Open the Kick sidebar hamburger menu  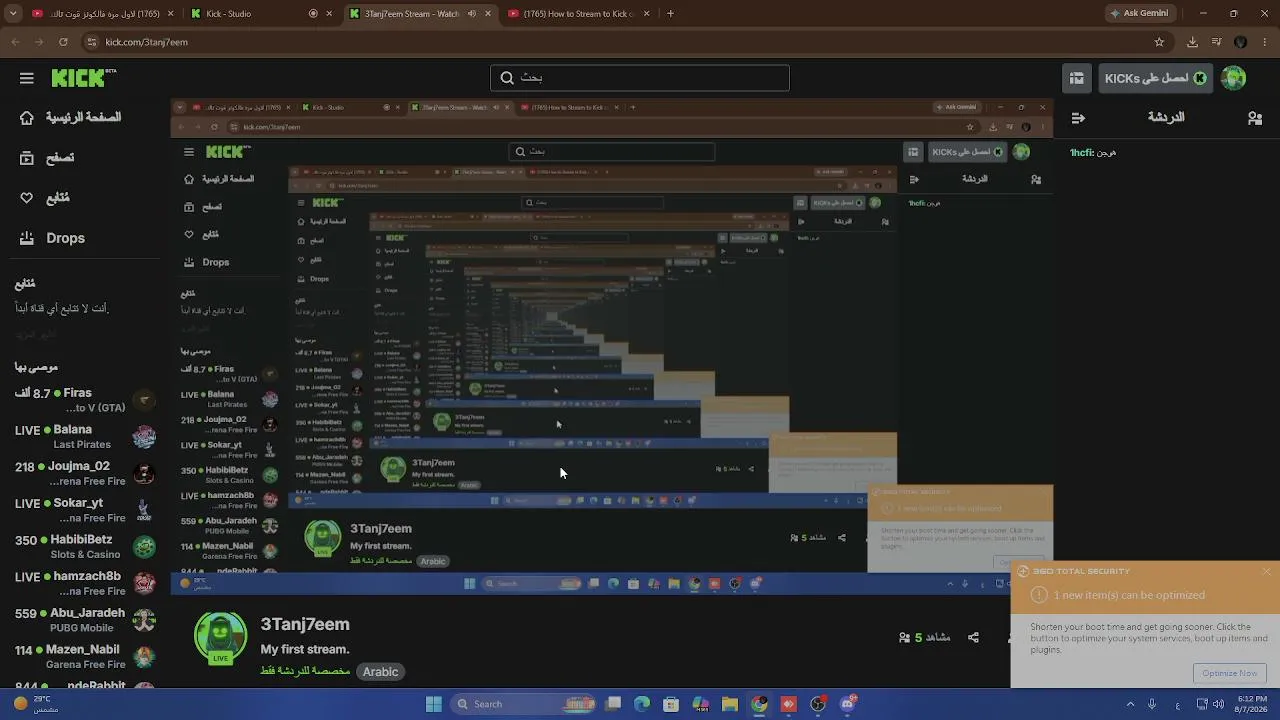[27, 78]
